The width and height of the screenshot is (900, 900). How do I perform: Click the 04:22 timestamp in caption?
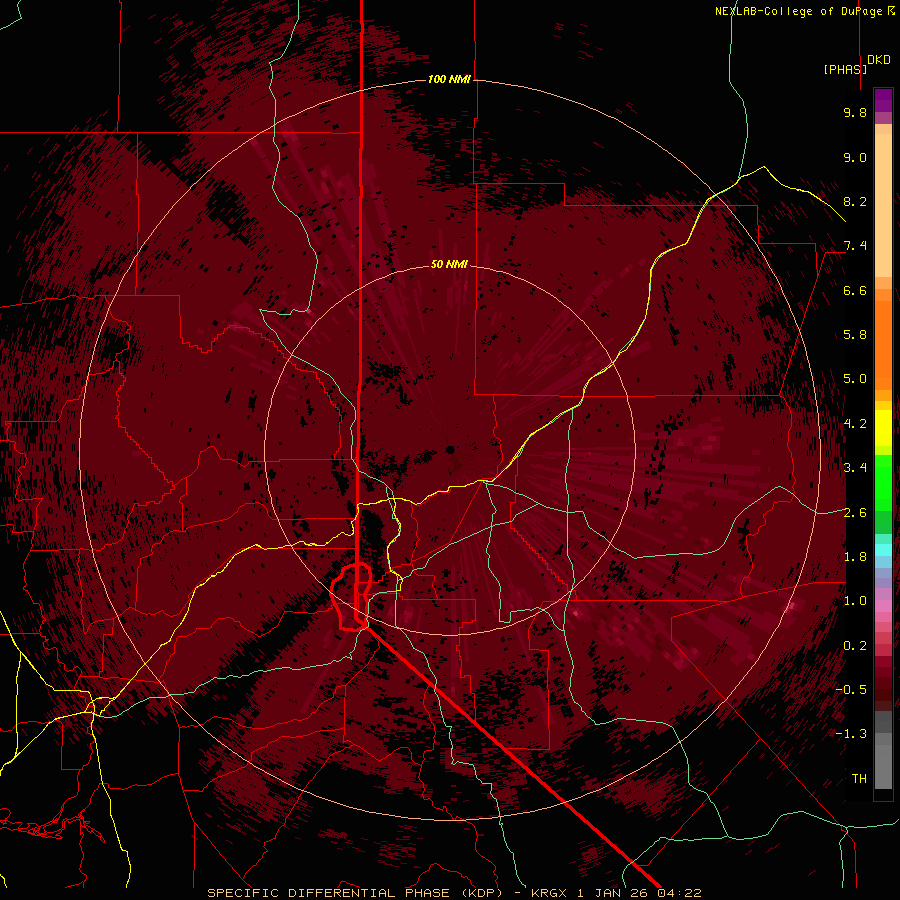point(679,893)
